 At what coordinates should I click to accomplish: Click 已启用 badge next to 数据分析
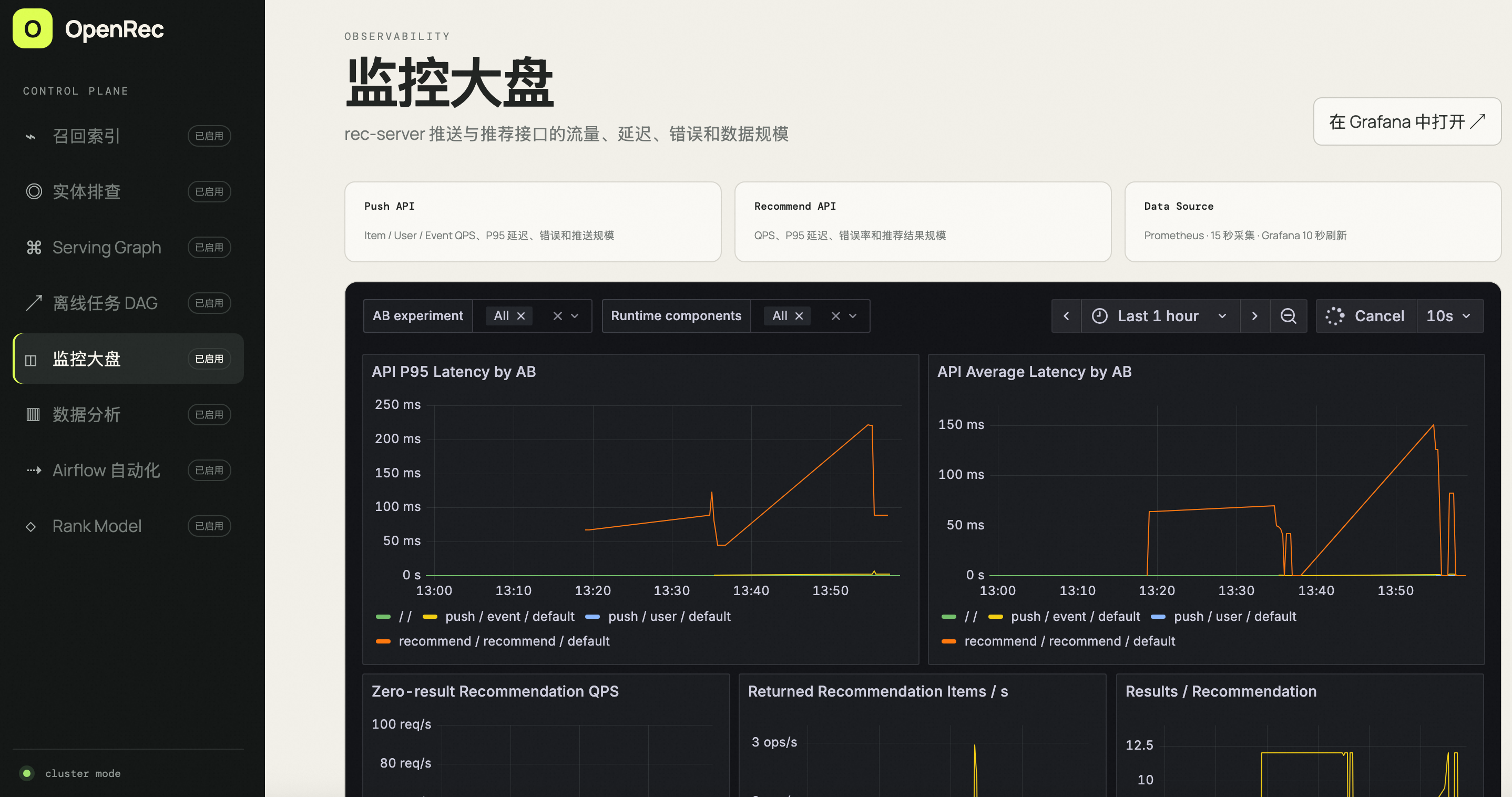[x=209, y=414]
